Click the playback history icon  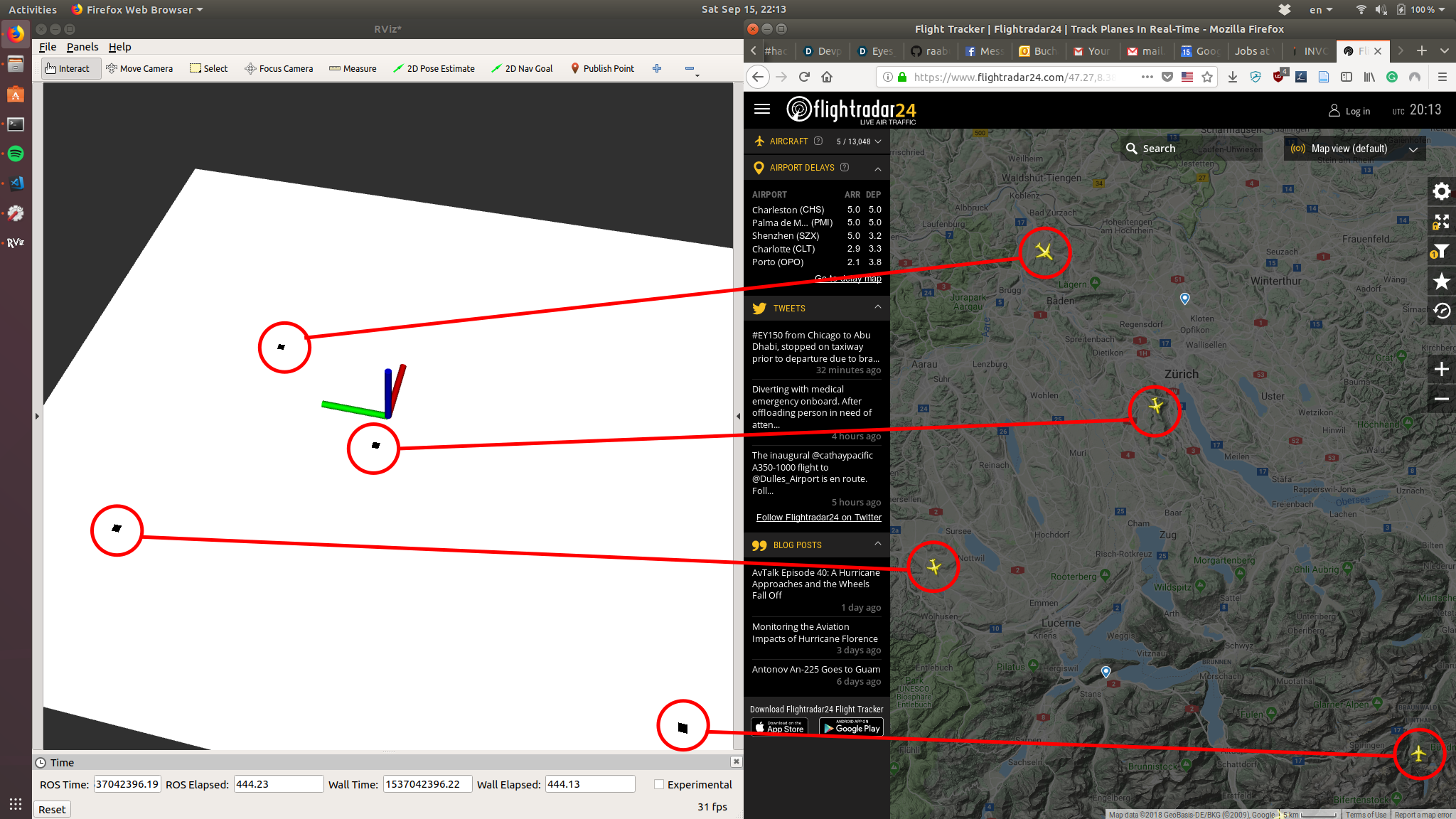(1441, 311)
